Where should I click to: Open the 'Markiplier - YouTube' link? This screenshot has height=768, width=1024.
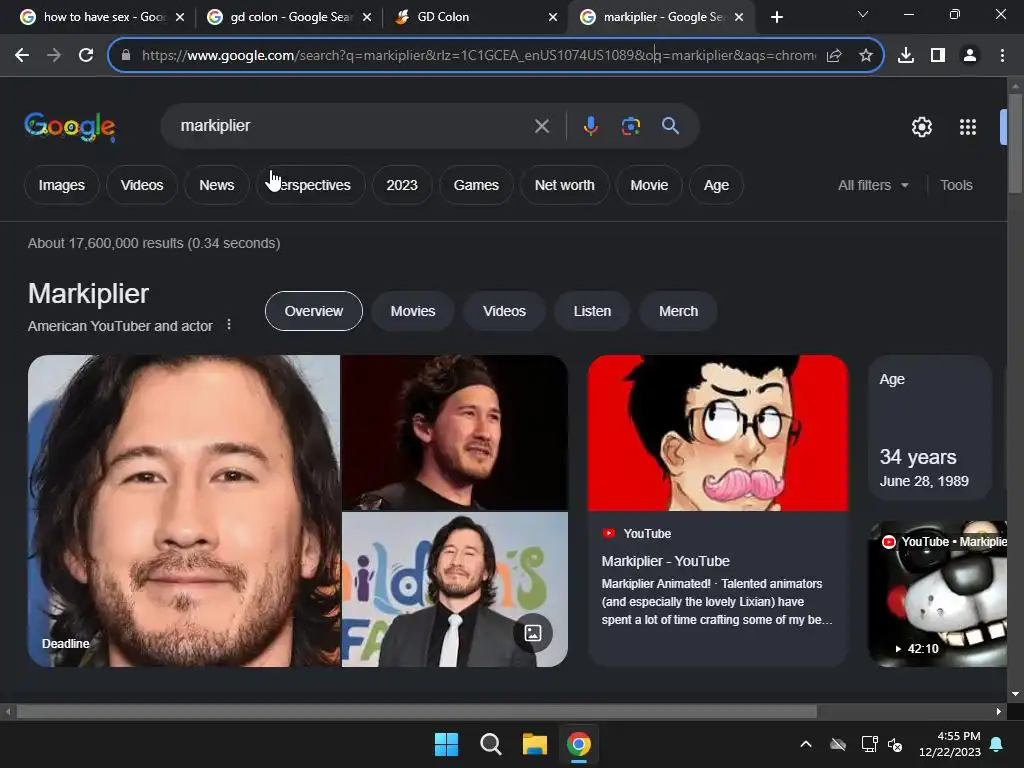pos(665,561)
